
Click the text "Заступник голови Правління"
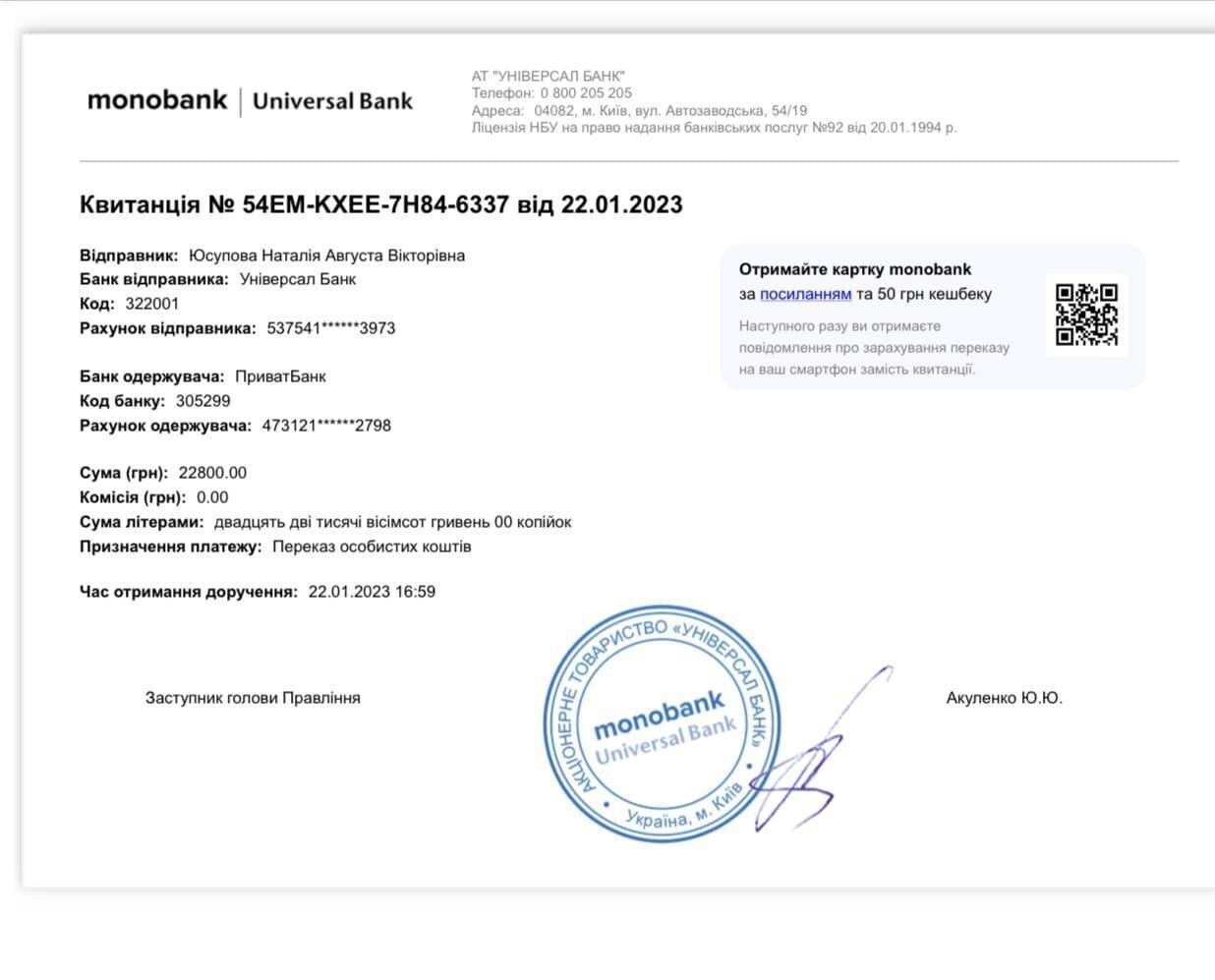tap(253, 698)
